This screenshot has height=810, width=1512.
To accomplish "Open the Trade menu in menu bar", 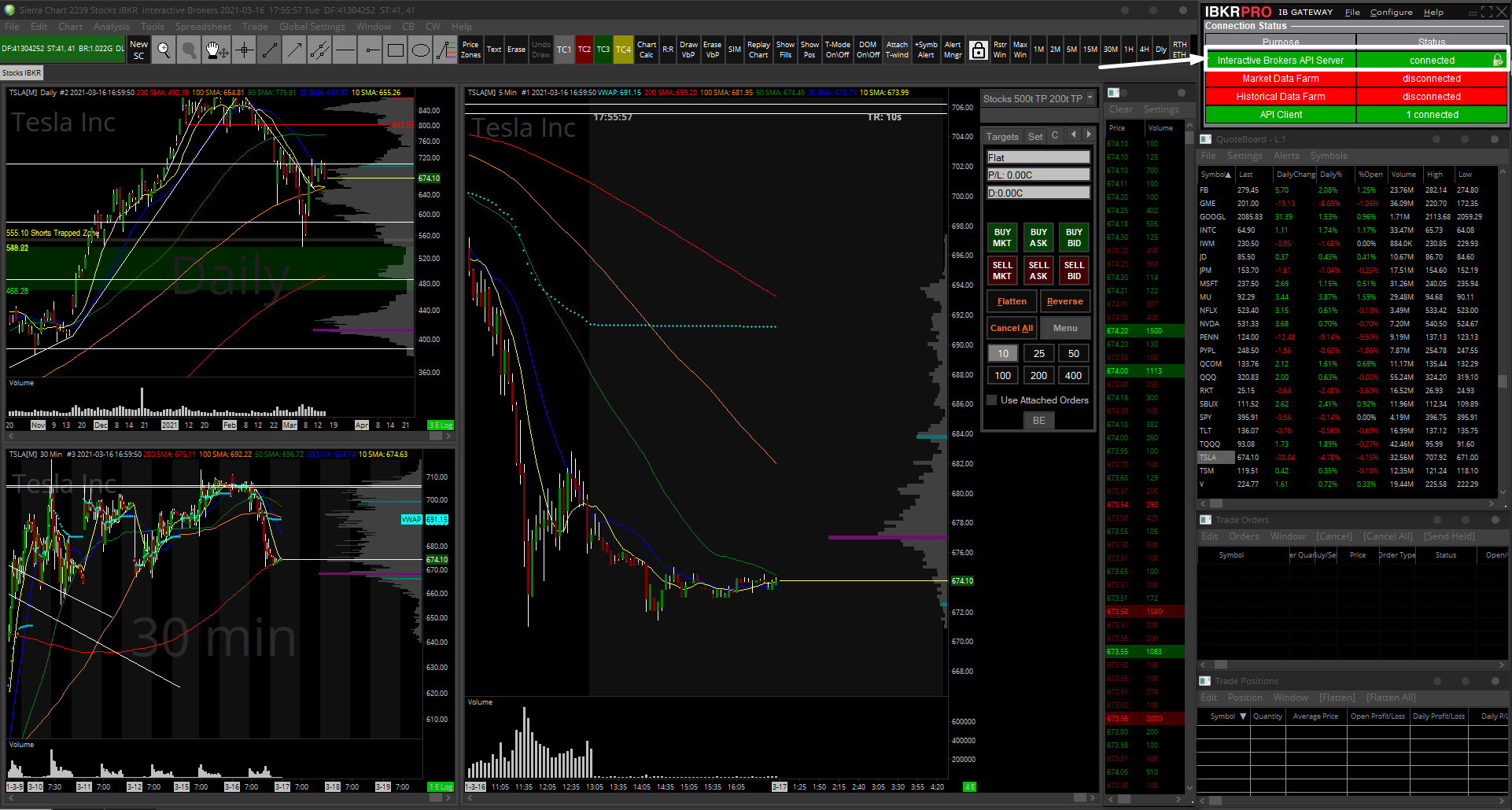I will tap(255, 27).
